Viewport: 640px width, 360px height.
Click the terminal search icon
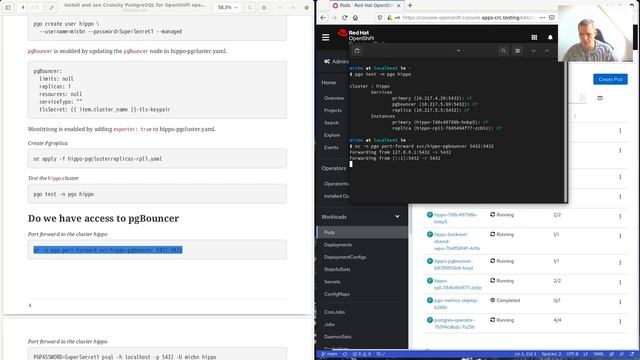coord(503,51)
